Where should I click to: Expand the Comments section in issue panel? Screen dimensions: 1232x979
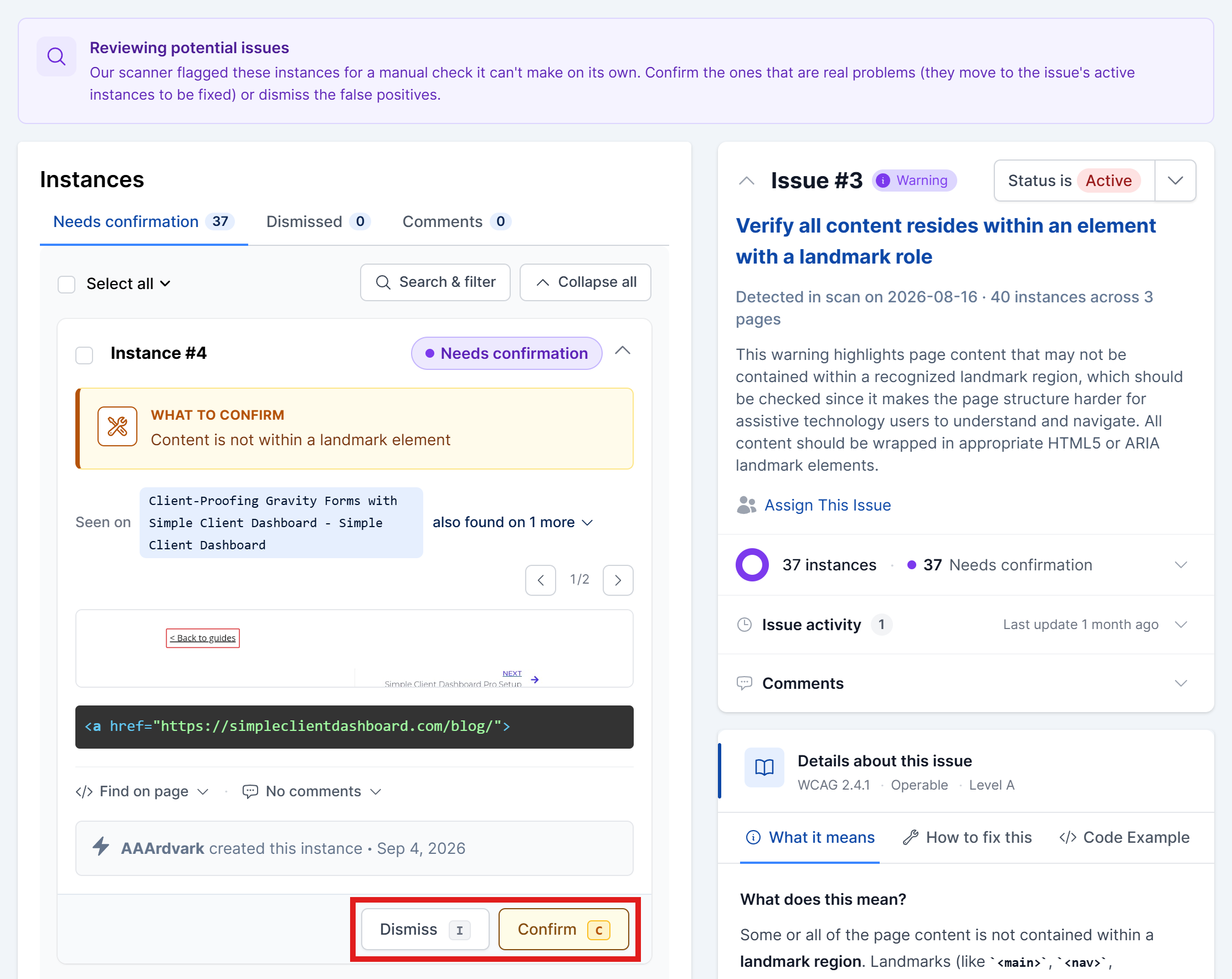[965, 683]
